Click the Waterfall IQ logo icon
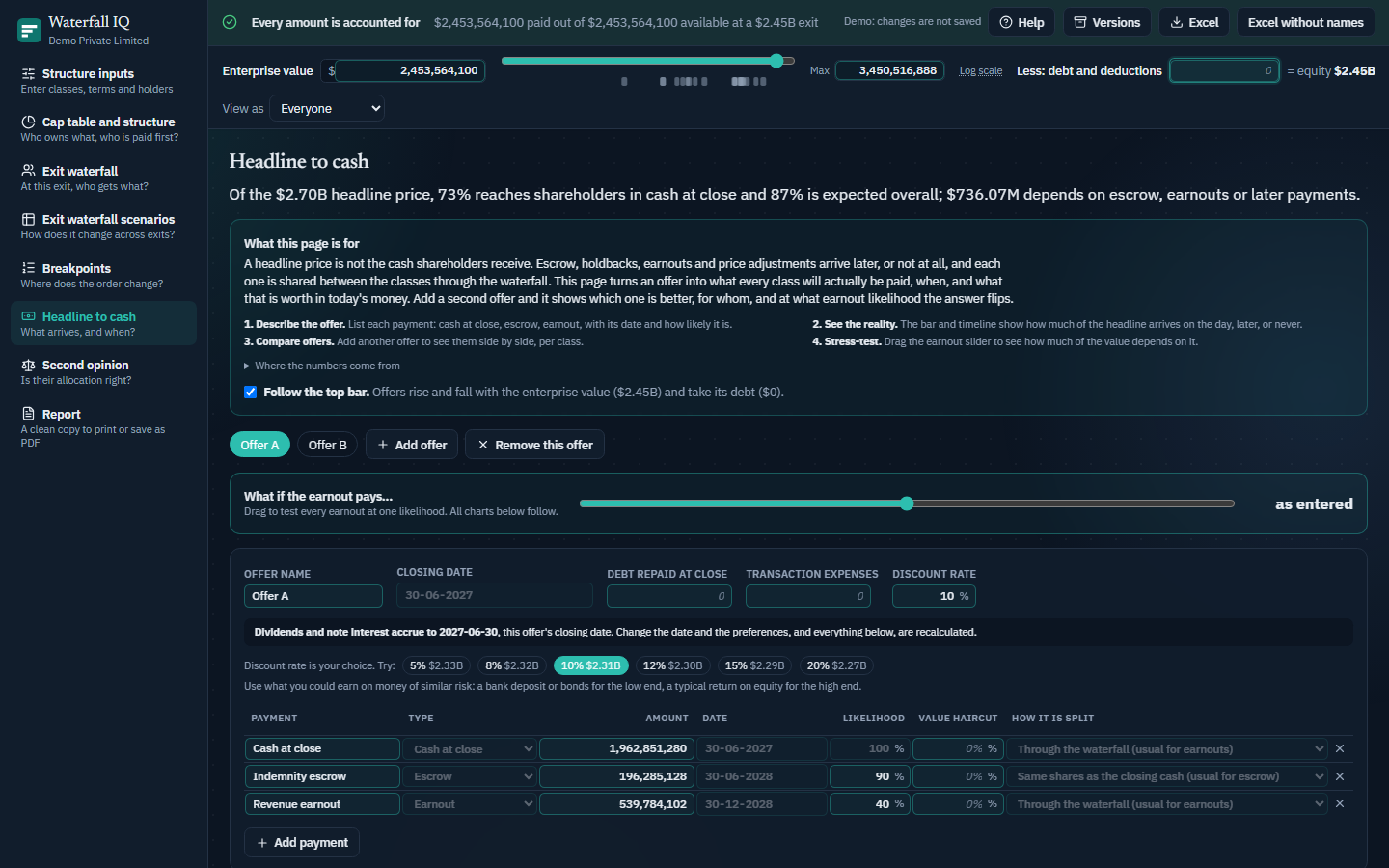Viewport: 1389px width, 868px height. click(x=29, y=31)
